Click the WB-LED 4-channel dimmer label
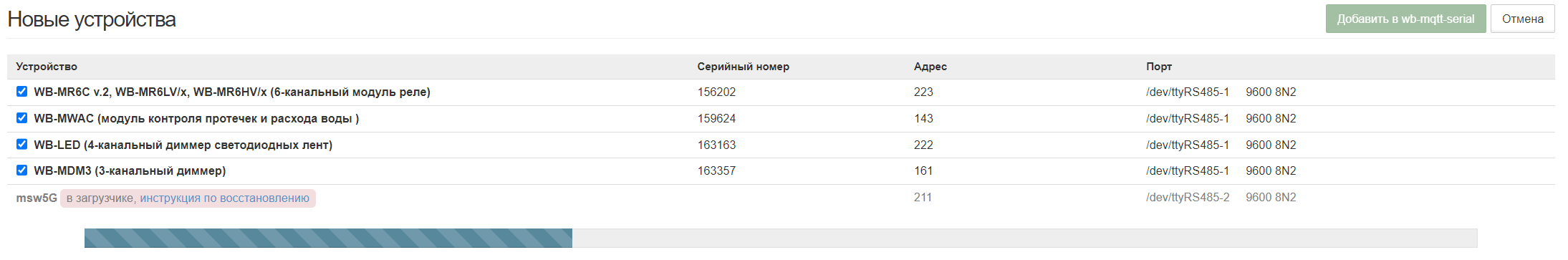 (183, 145)
